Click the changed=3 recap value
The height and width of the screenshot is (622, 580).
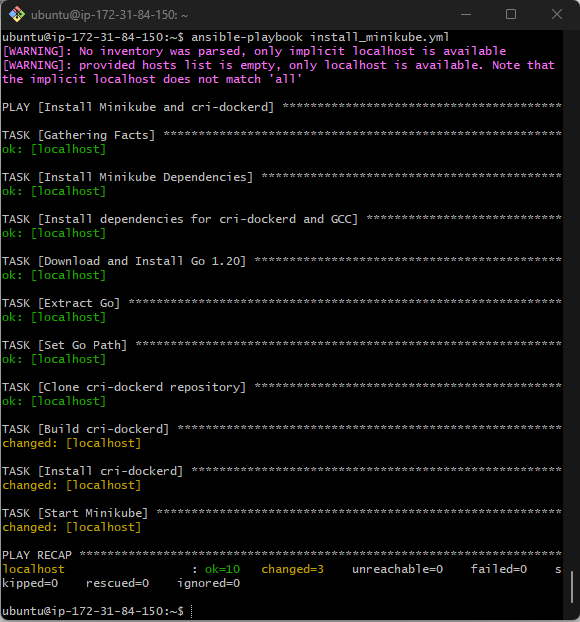click(292, 569)
